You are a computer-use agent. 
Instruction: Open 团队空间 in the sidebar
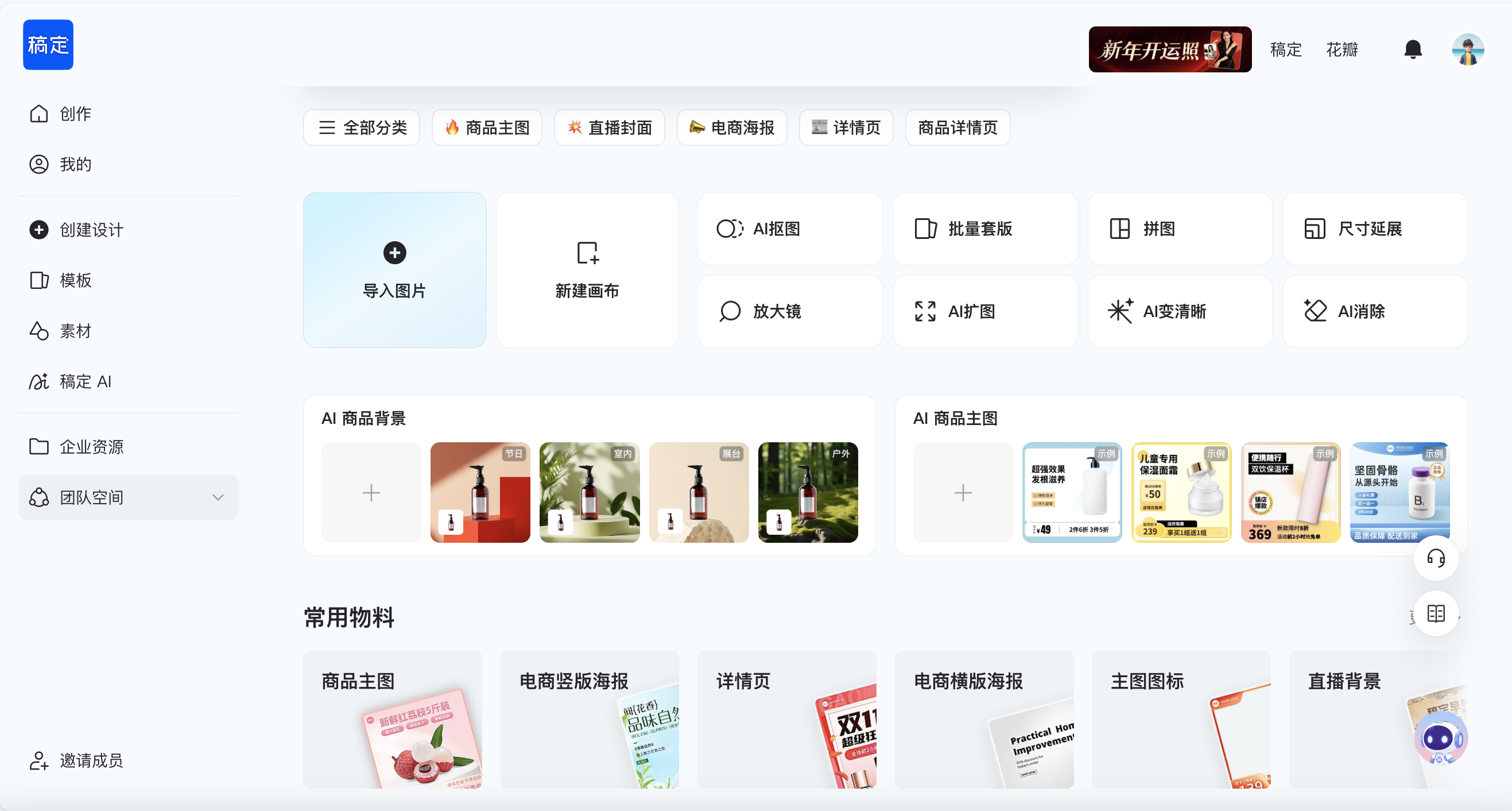(x=128, y=497)
